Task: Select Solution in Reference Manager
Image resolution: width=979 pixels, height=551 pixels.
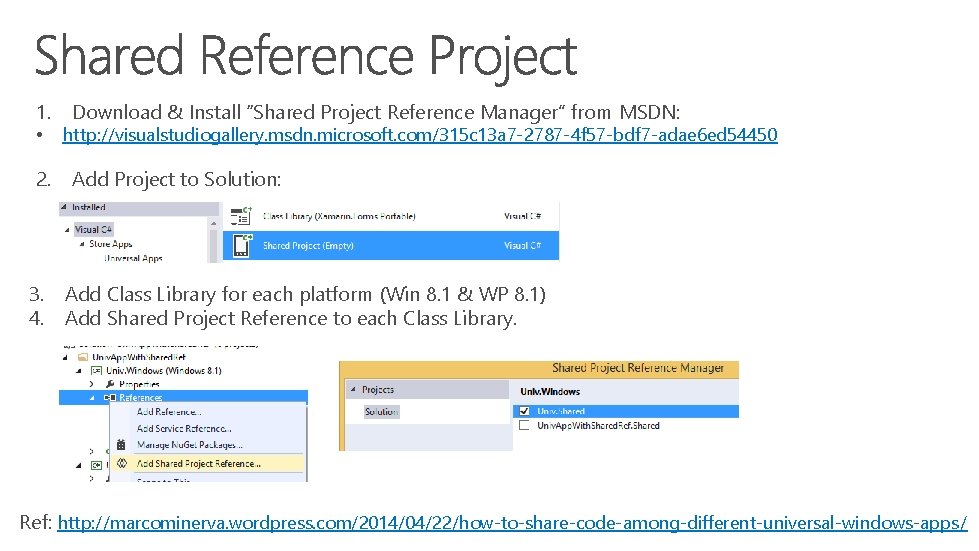Action: [381, 412]
